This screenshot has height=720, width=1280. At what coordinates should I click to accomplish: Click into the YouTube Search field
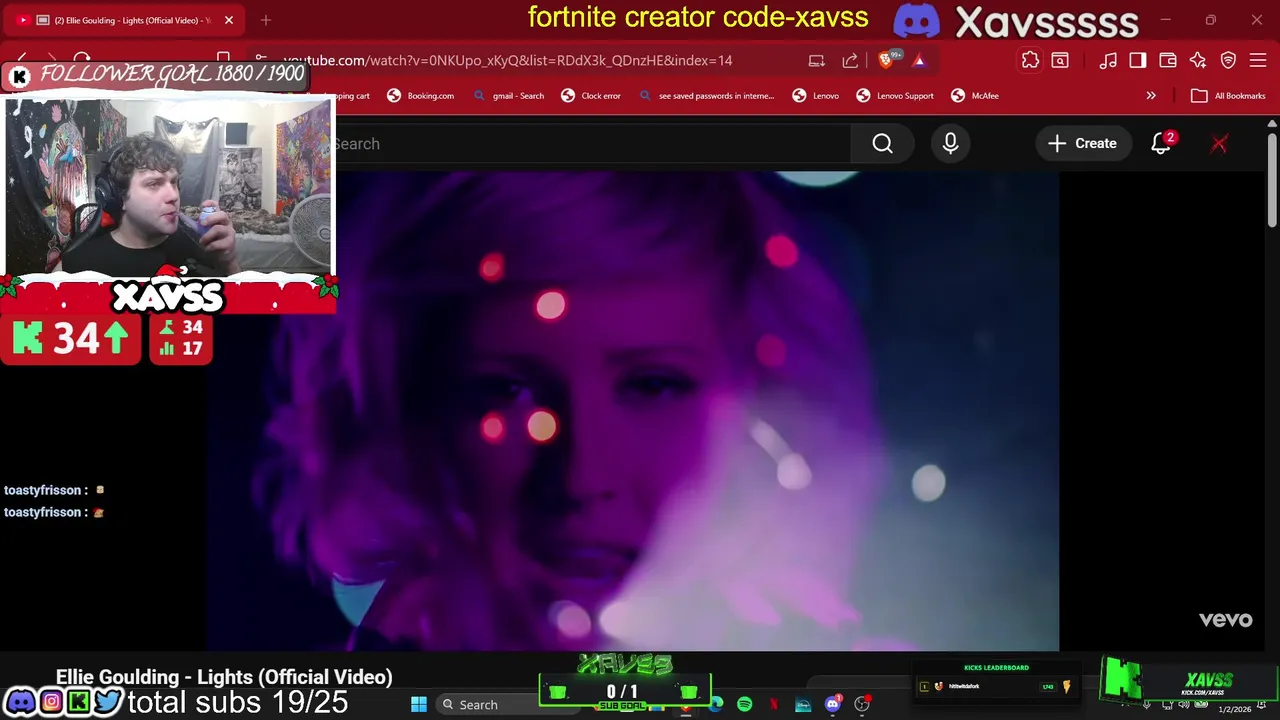[x=592, y=144]
